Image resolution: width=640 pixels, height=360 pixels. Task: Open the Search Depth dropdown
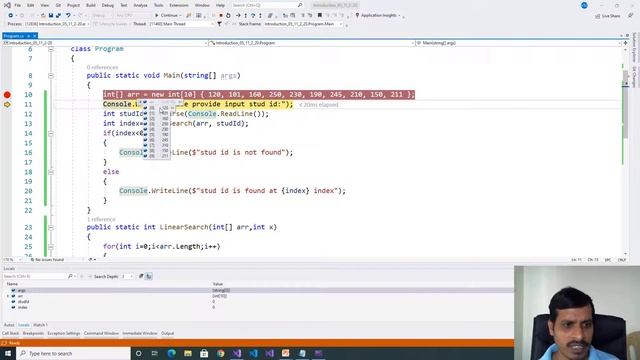pos(127,276)
